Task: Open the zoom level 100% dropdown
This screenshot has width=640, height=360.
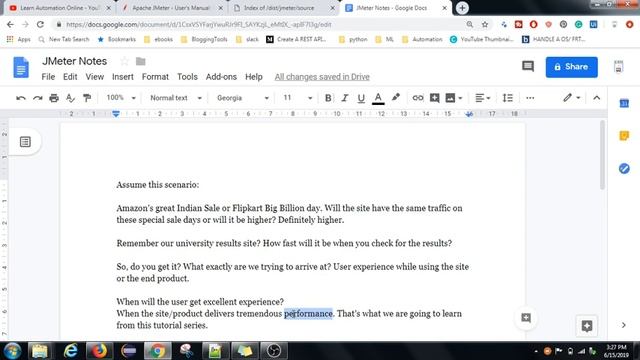Action: point(121,98)
